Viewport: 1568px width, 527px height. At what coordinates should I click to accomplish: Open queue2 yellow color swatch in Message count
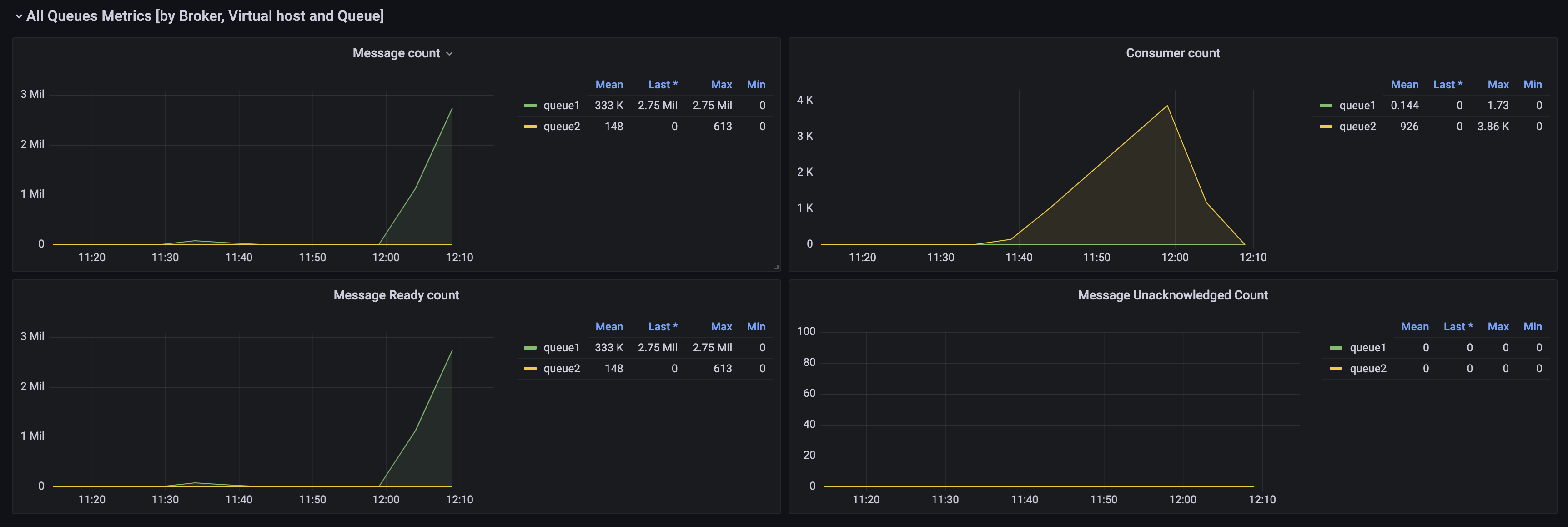[x=530, y=127]
